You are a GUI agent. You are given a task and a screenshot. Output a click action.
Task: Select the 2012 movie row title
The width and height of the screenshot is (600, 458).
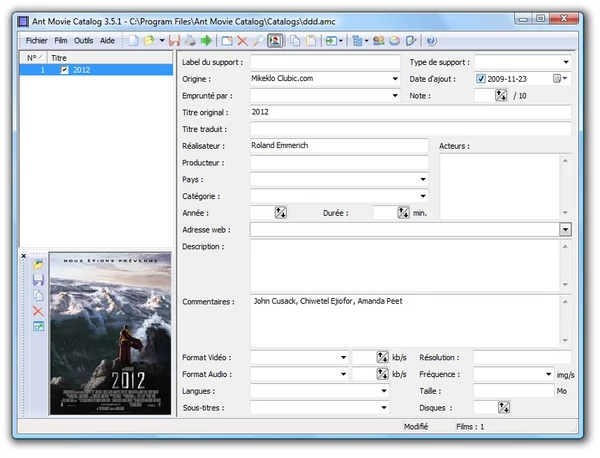point(82,70)
